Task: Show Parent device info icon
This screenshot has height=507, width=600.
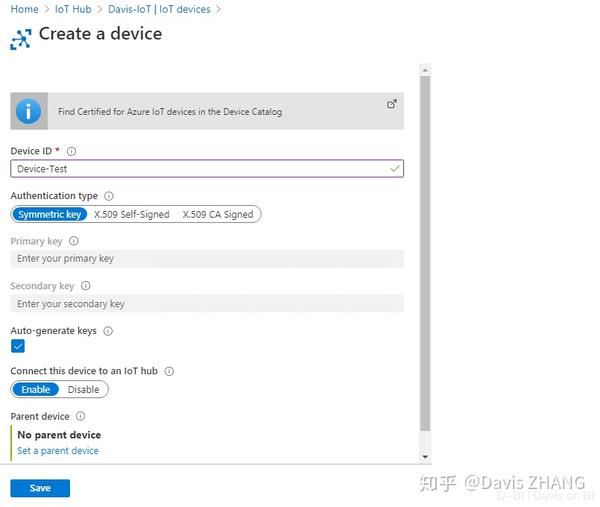Action: pos(80,416)
